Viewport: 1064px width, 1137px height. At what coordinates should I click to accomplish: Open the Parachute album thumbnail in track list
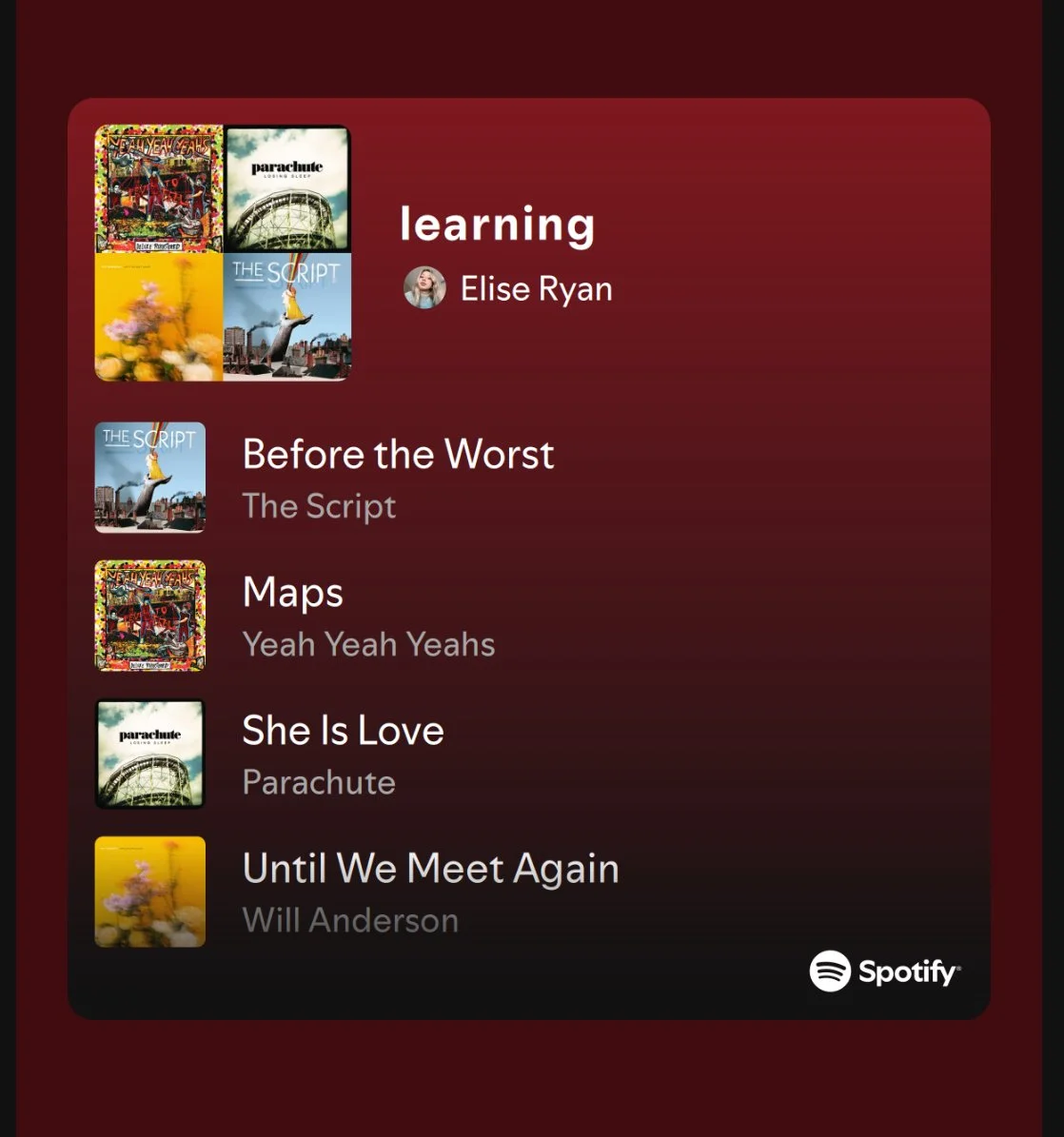tap(150, 754)
